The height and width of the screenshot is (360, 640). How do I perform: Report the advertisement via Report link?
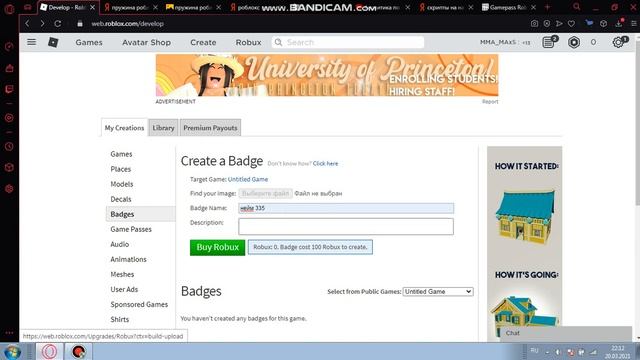[490, 101]
